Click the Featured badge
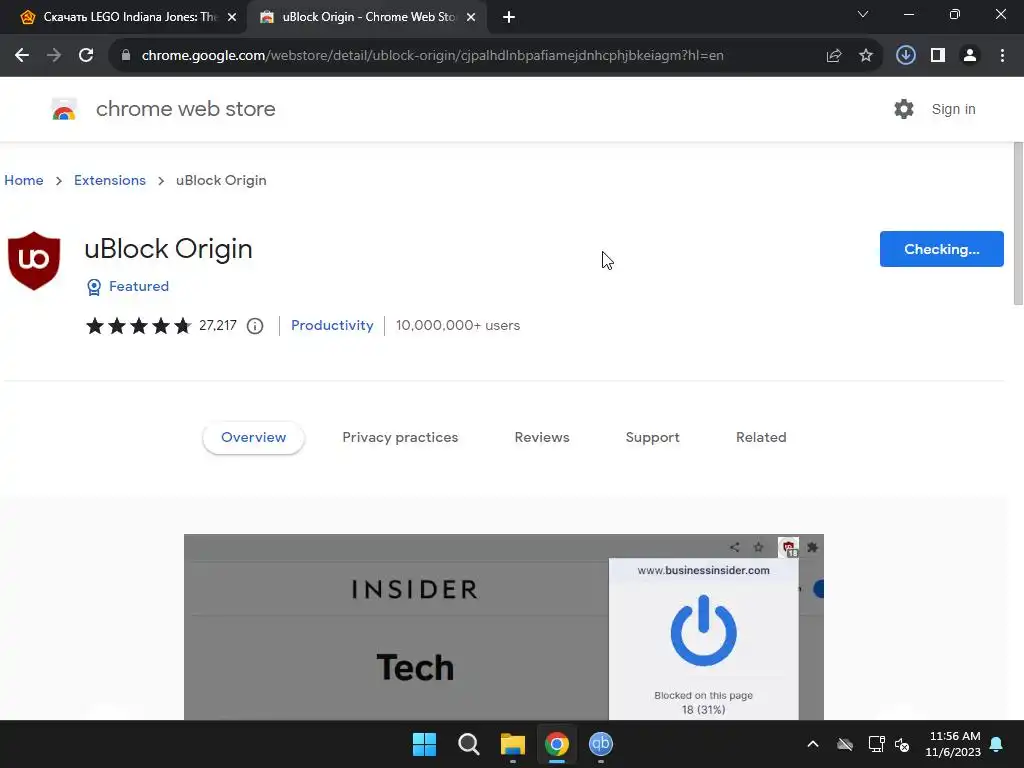This screenshot has height=768, width=1024. point(128,287)
